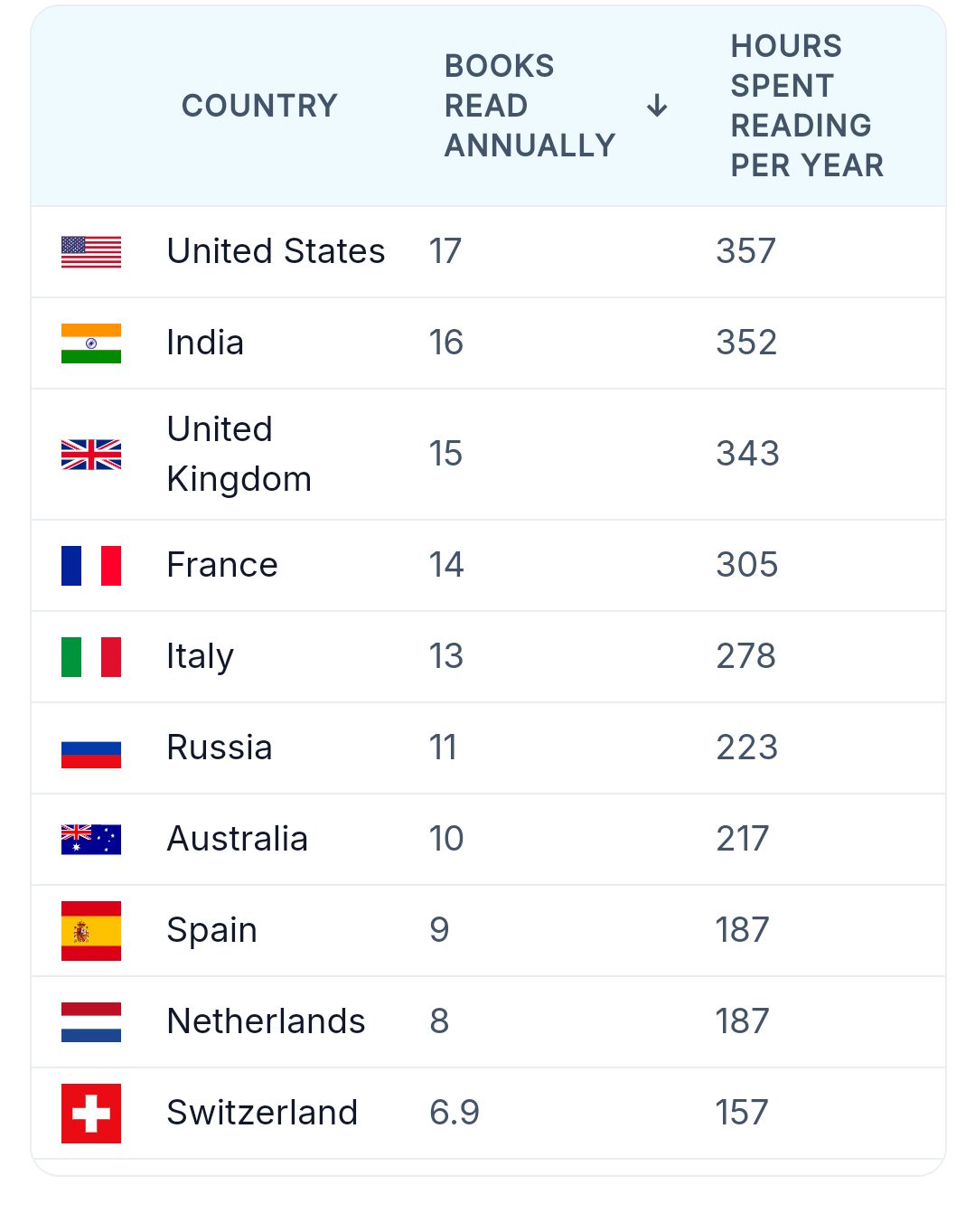Sort by Hours Spent Reading Per Year
This screenshot has height=1232, width=975.
tap(807, 106)
